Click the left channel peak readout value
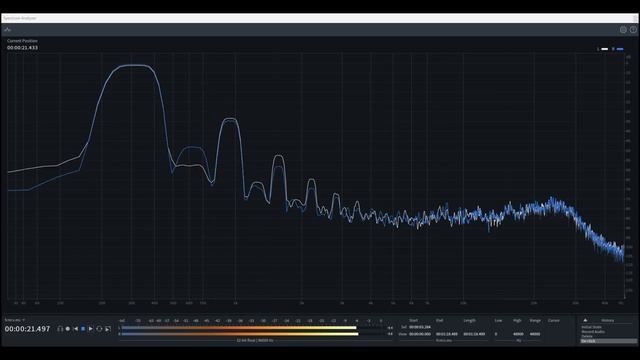 coord(390,327)
